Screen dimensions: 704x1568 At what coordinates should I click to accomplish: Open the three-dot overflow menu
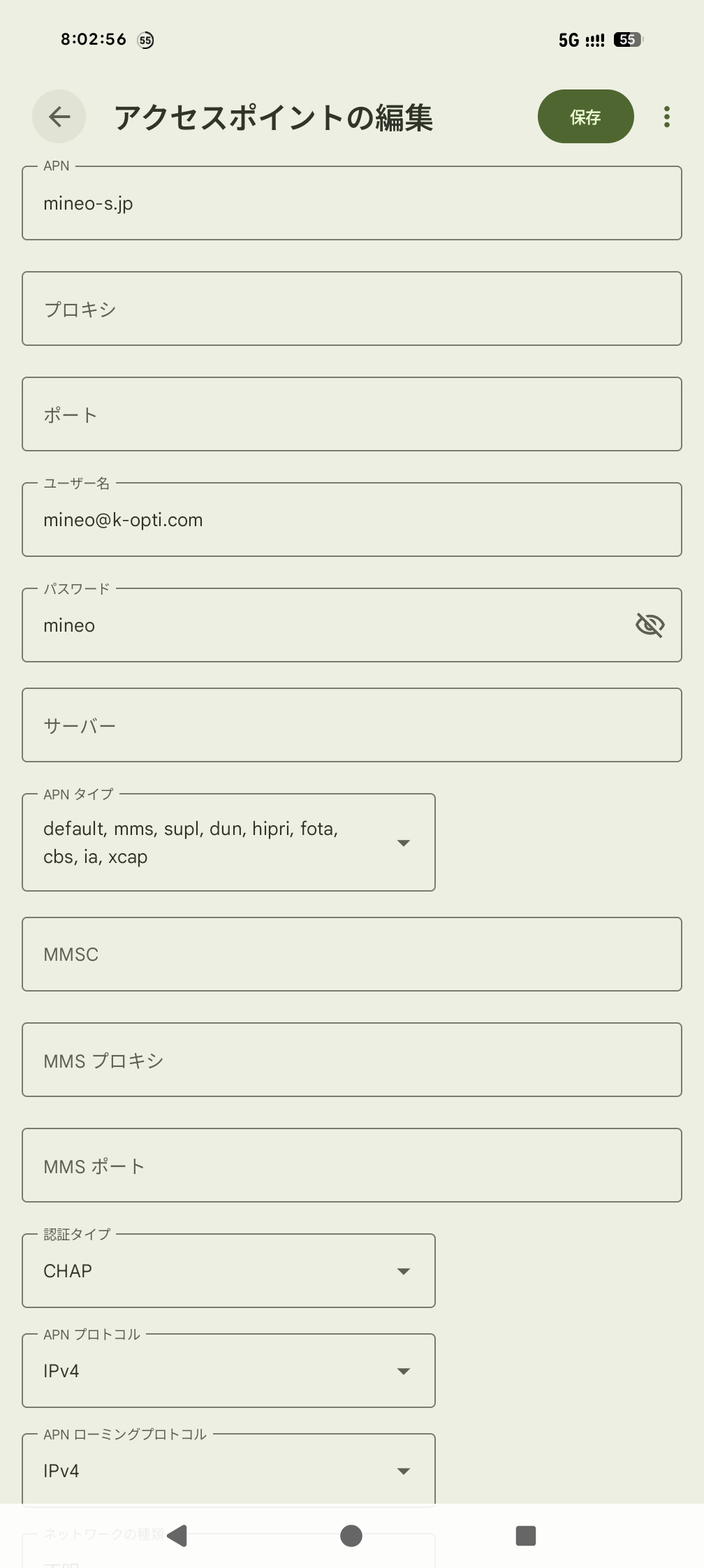click(667, 117)
